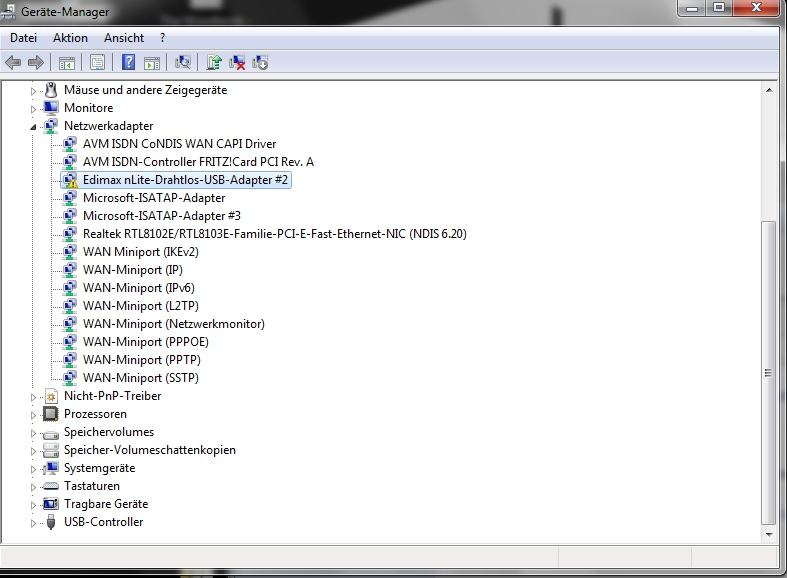Select AVM ISDN-Controller FRITZ!Card PCI Rev. A

point(198,162)
